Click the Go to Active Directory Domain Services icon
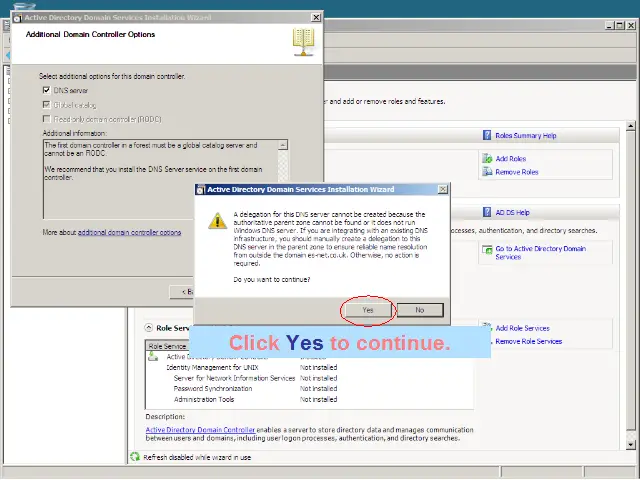Image resolution: width=640 pixels, height=480 pixels. 487,250
